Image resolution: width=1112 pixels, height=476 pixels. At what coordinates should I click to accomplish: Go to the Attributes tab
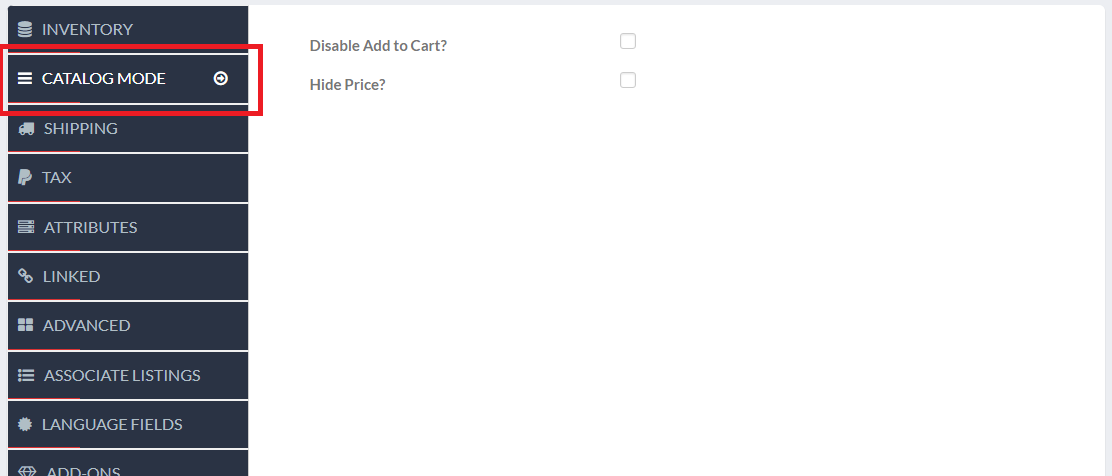point(128,227)
